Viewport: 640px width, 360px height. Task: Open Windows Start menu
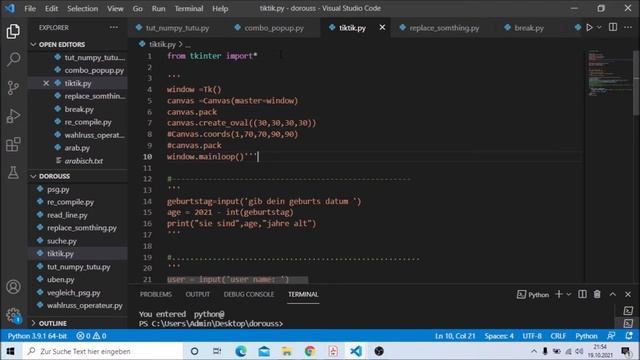click(x=10, y=351)
